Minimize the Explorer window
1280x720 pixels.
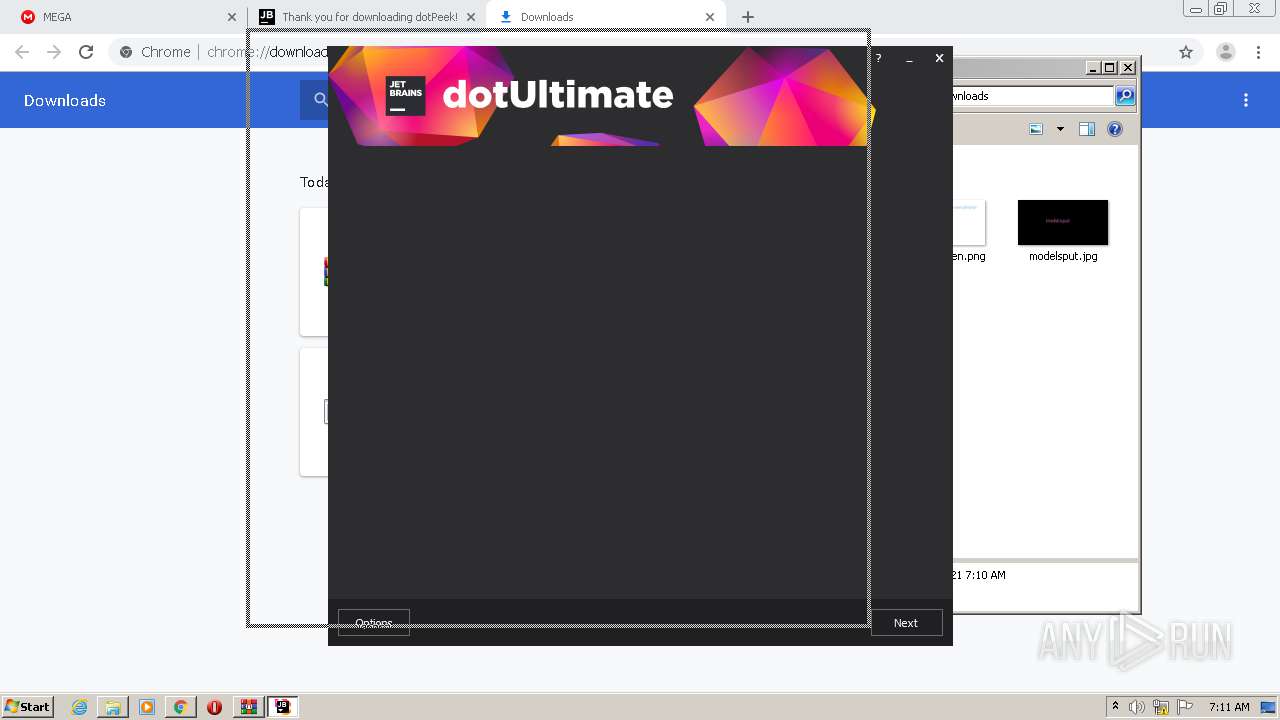pos(1093,68)
